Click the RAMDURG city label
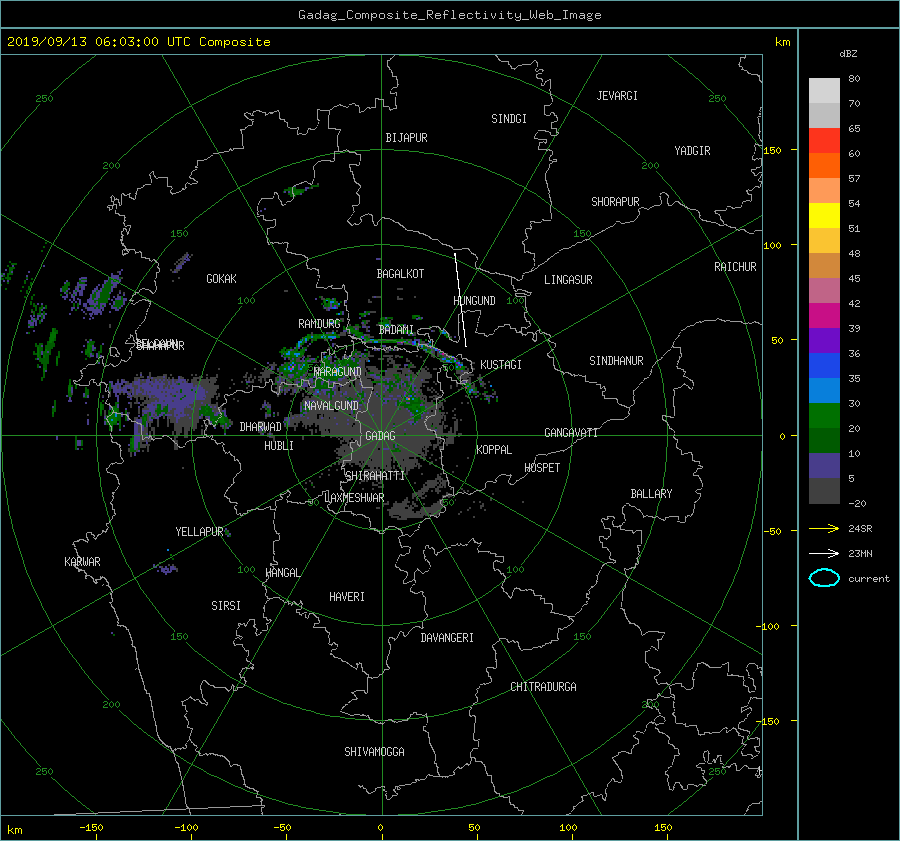 tap(319, 324)
